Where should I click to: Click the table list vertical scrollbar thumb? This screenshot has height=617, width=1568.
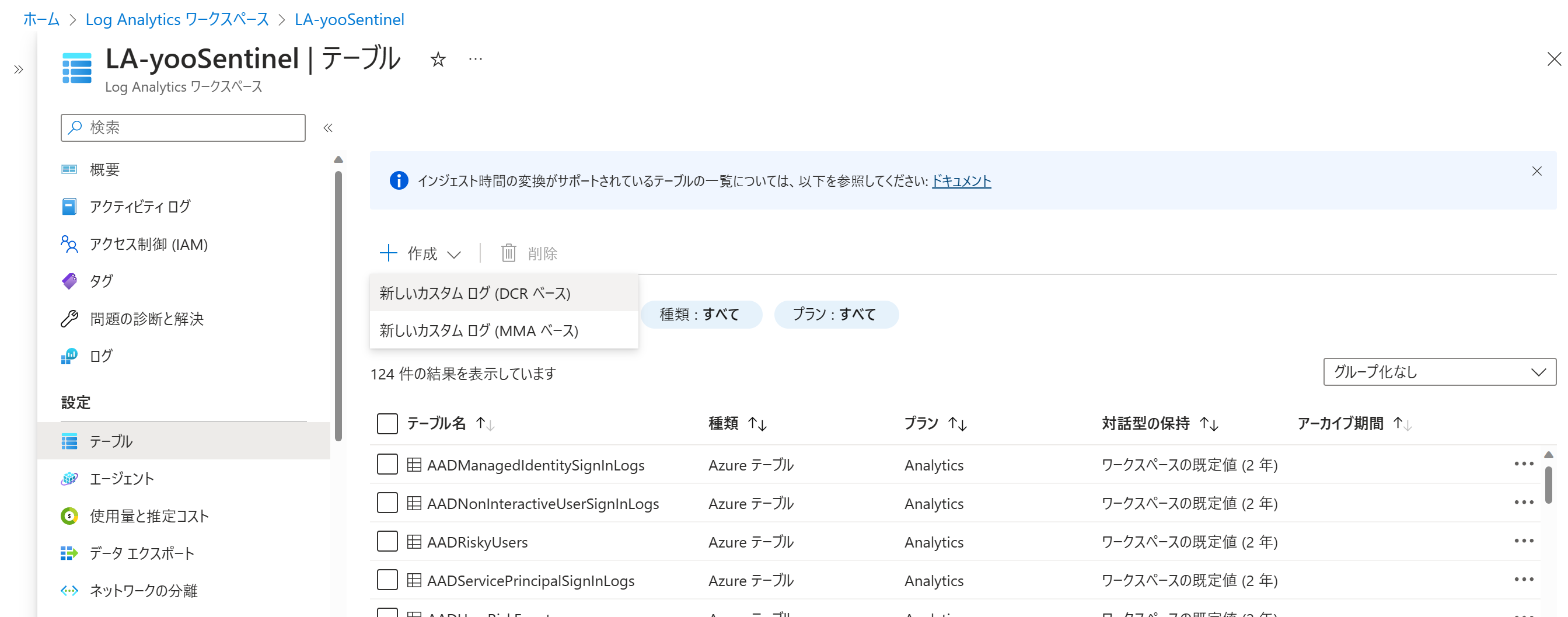coord(1549,485)
